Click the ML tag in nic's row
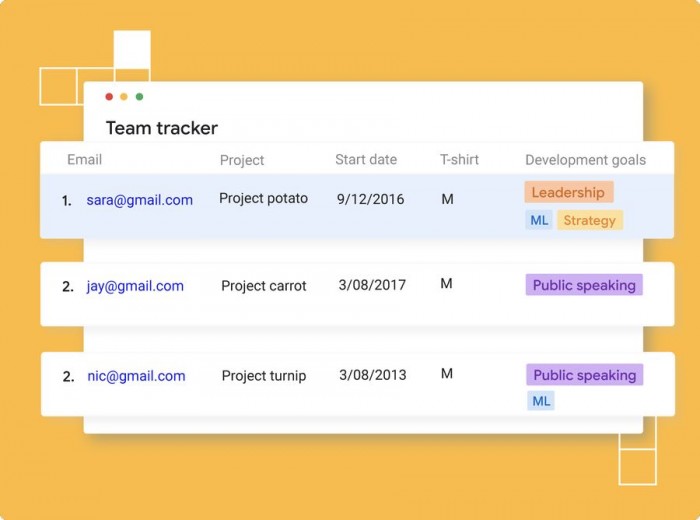Viewport: 700px width, 520px height. pos(541,400)
